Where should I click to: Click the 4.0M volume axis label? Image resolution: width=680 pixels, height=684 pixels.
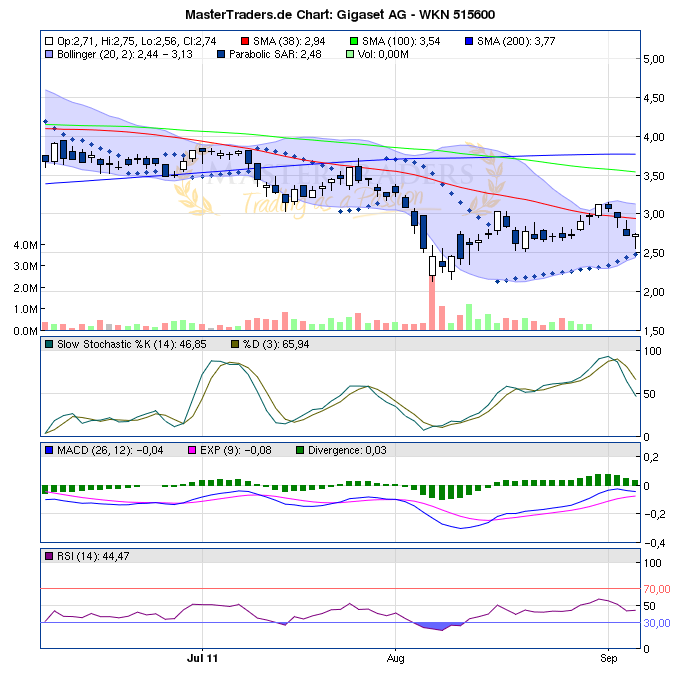(25, 245)
